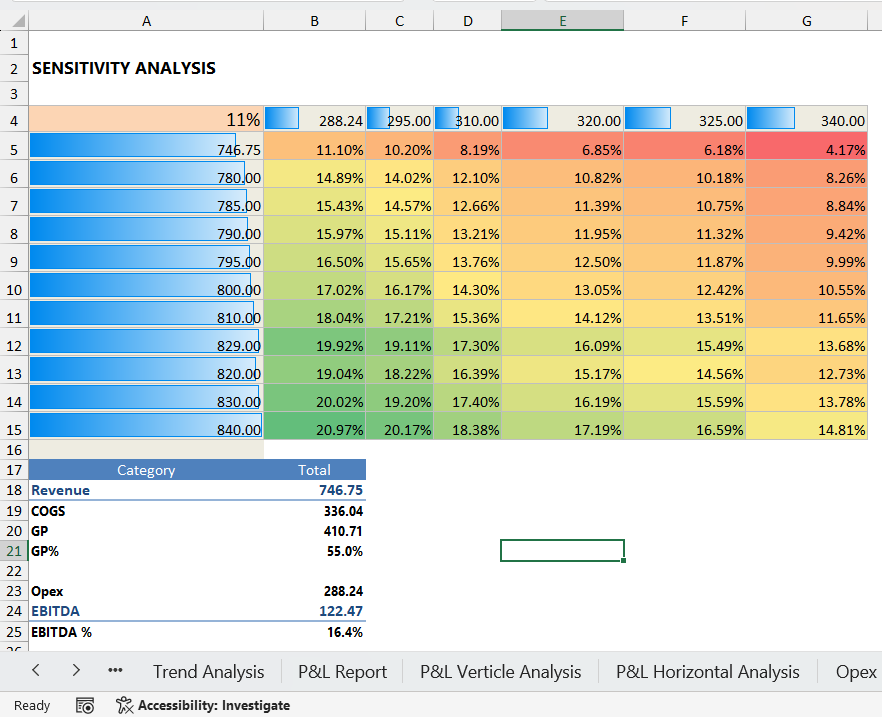Switch to the P&L Report tab
Viewport: 882px width, 717px height.
click(342, 672)
